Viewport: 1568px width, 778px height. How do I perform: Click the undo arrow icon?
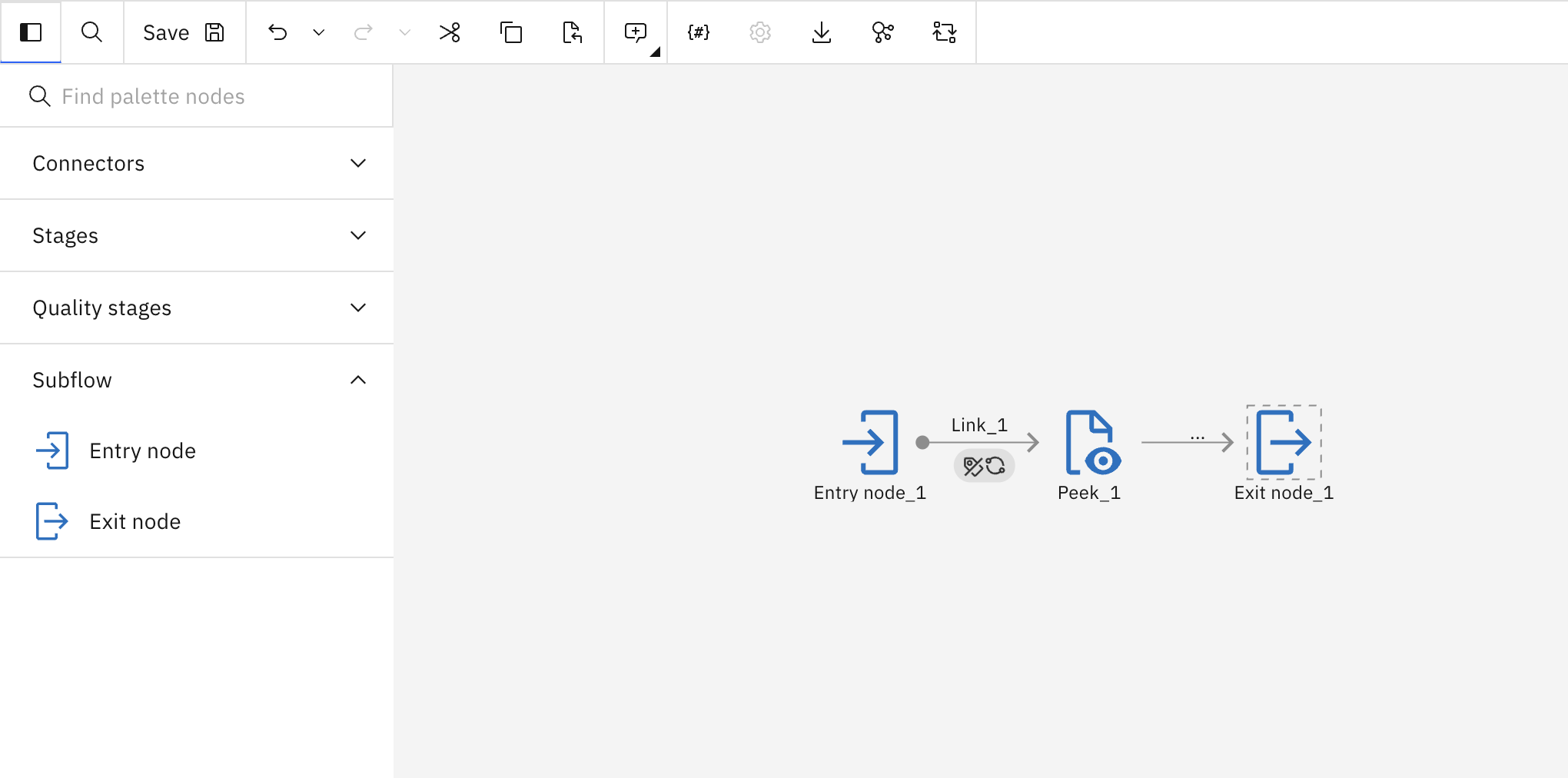[277, 32]
